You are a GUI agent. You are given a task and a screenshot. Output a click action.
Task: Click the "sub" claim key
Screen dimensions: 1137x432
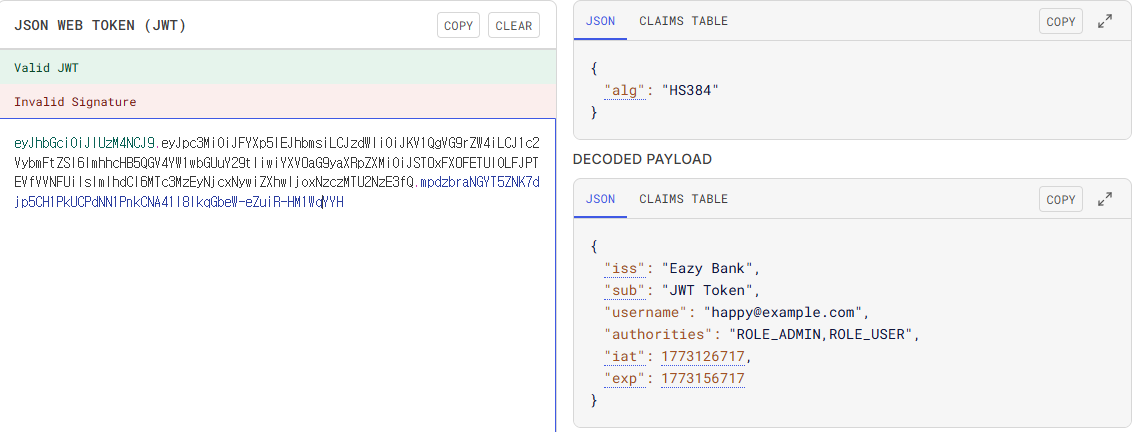625,291
